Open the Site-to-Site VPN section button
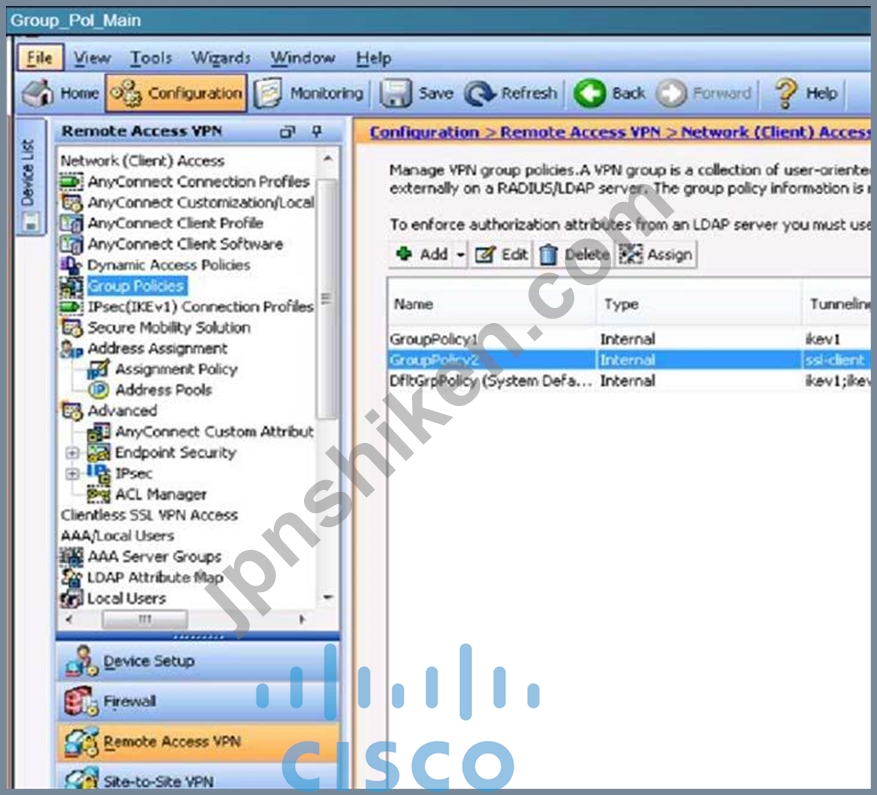Viewport: 877px width, 795px height. click(197, 778)
